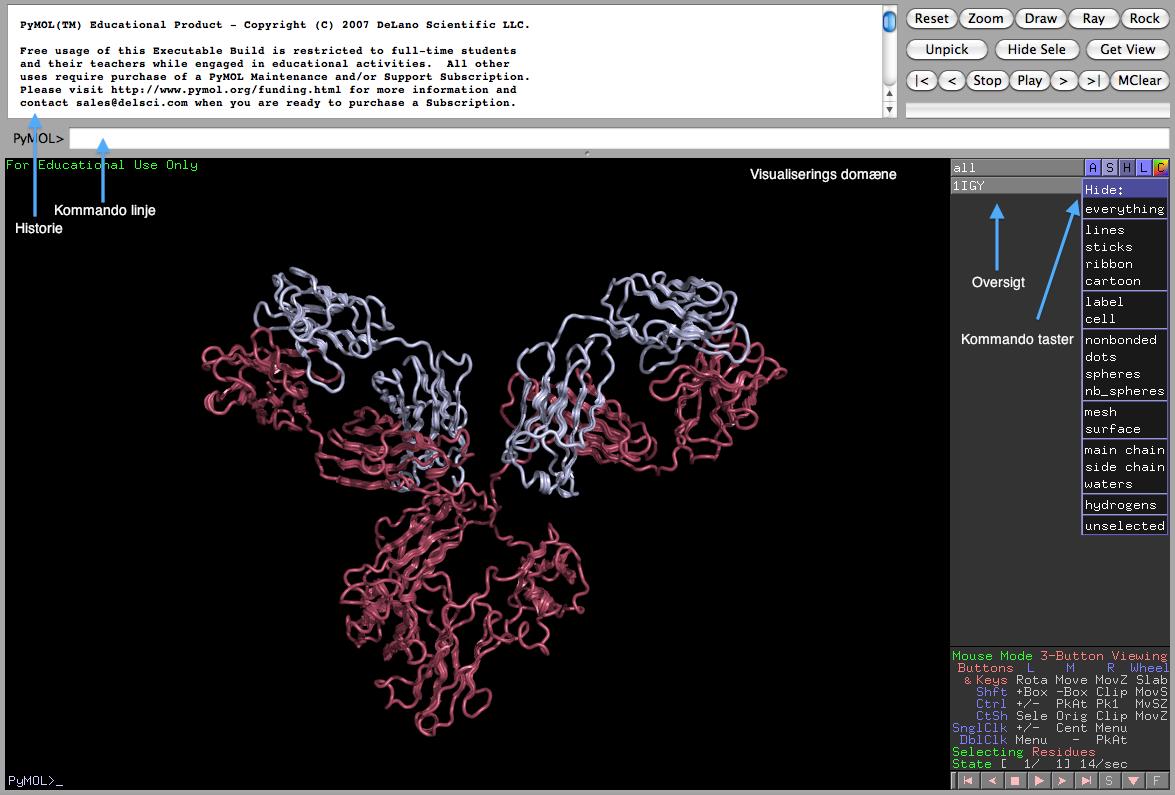The width and height of the screenshot is (1175, 795).
Task: Click the S icon in bottom playback bar
Action: pyautogui.click(x=1109, y=780)
